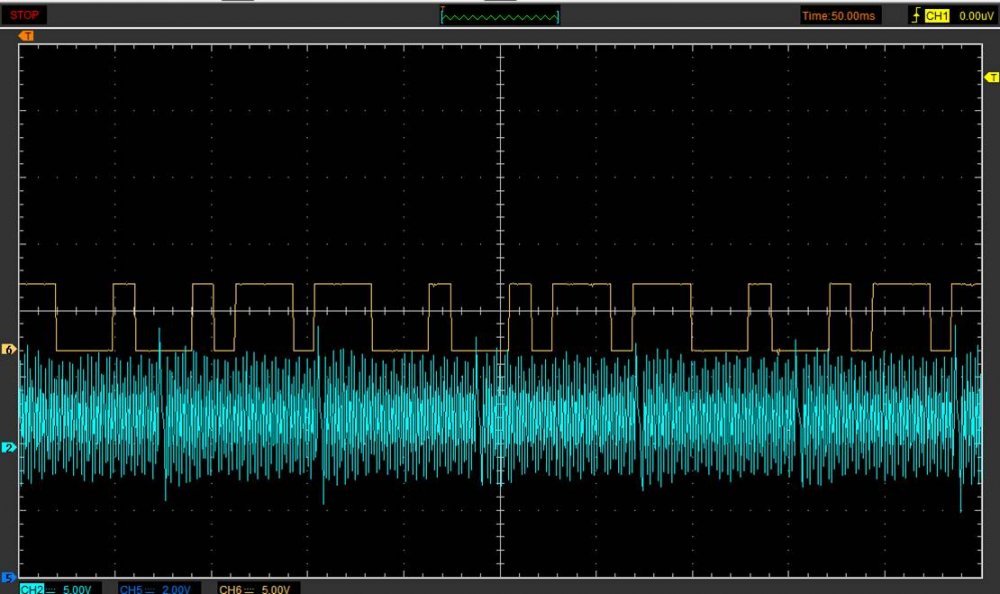Open the CH2 5.00V scale setting
The image size is (1000, 594).
coord(77,589)
